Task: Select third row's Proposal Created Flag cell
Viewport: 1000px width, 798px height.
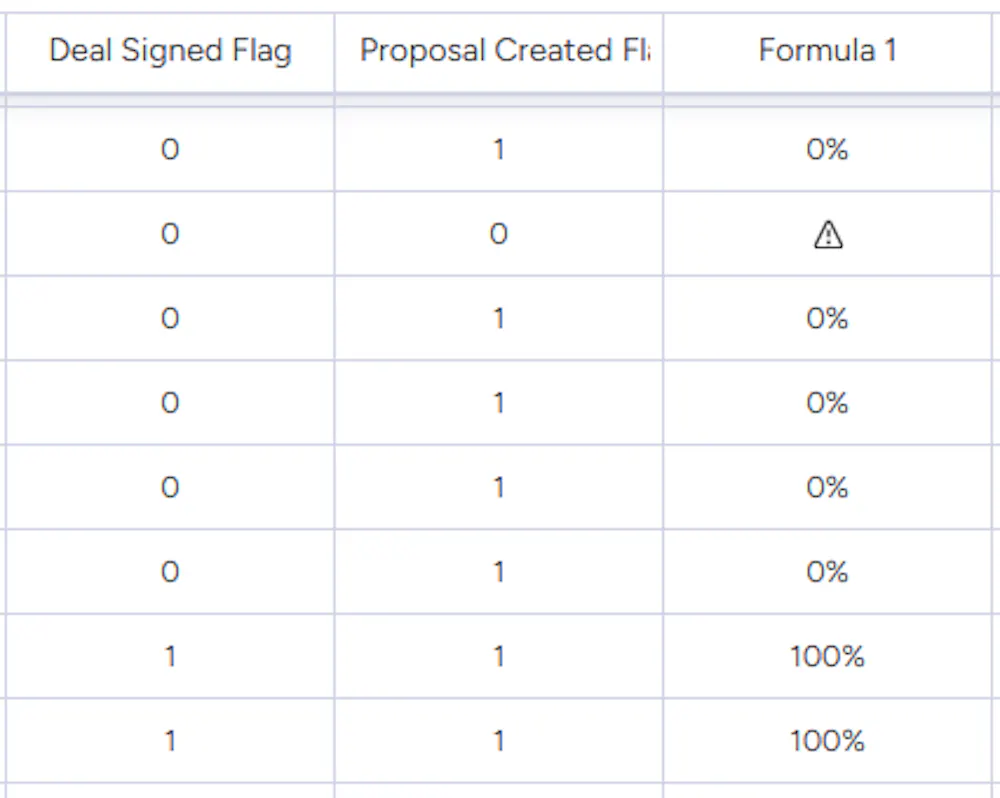Action: 498,319
